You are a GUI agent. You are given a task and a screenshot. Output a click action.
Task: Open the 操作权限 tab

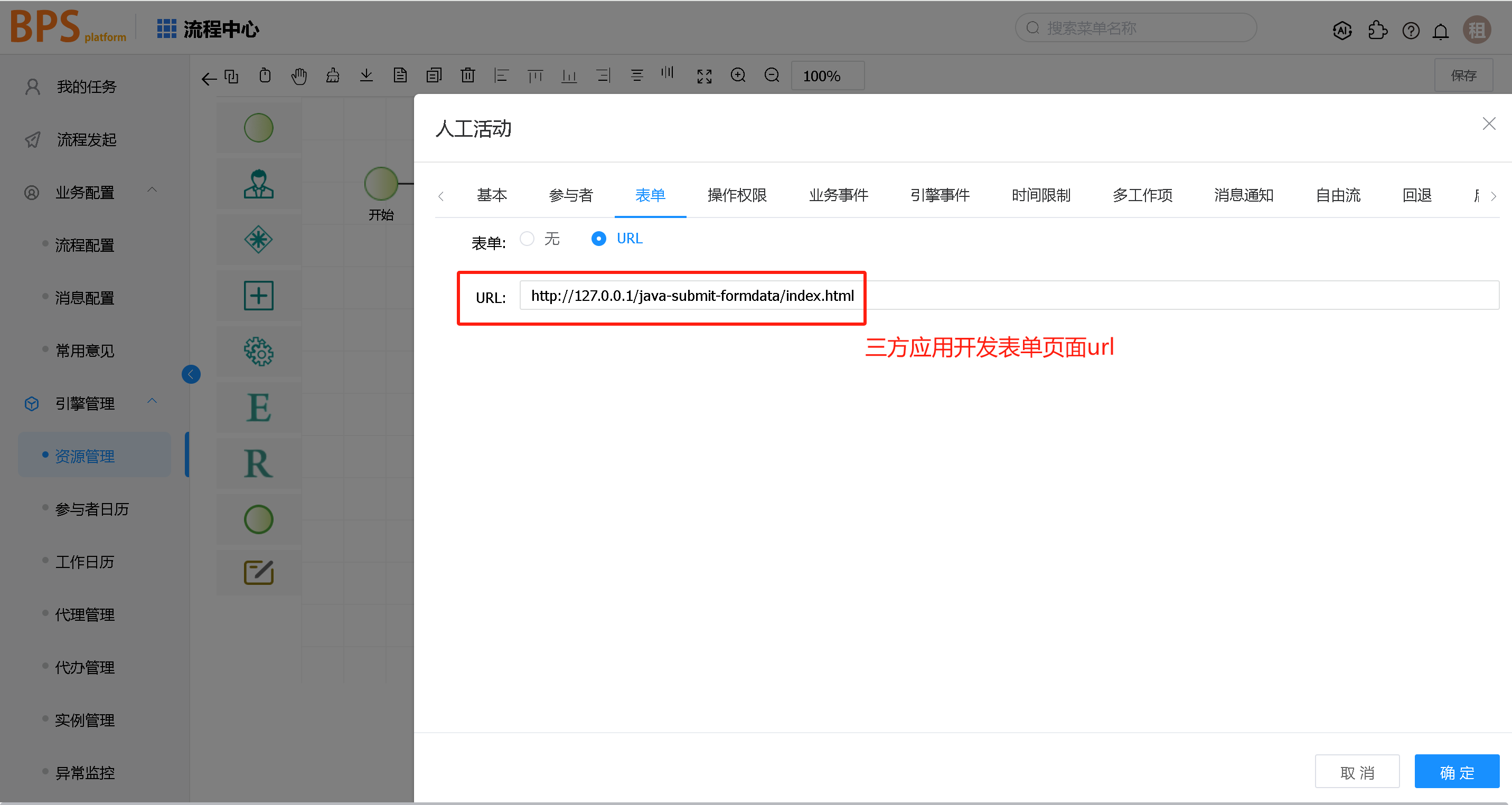click(x=737, y=195)
